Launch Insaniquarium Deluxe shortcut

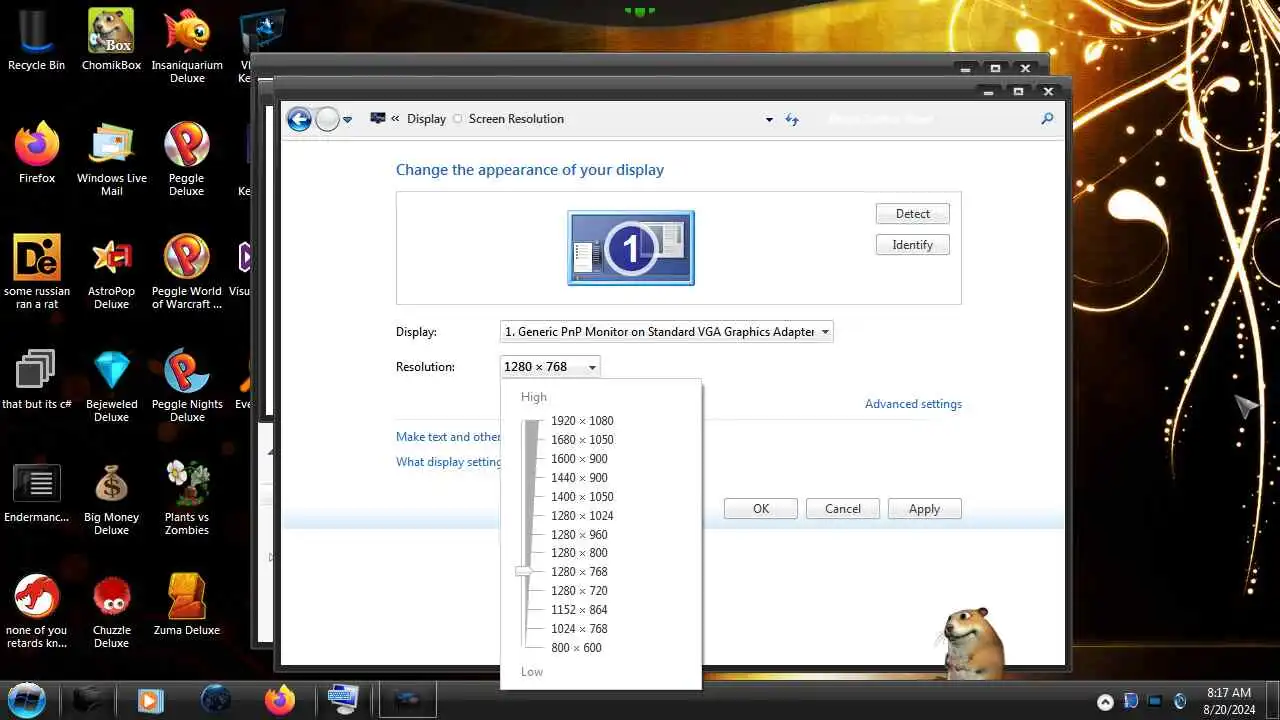[x=187, y=46]
